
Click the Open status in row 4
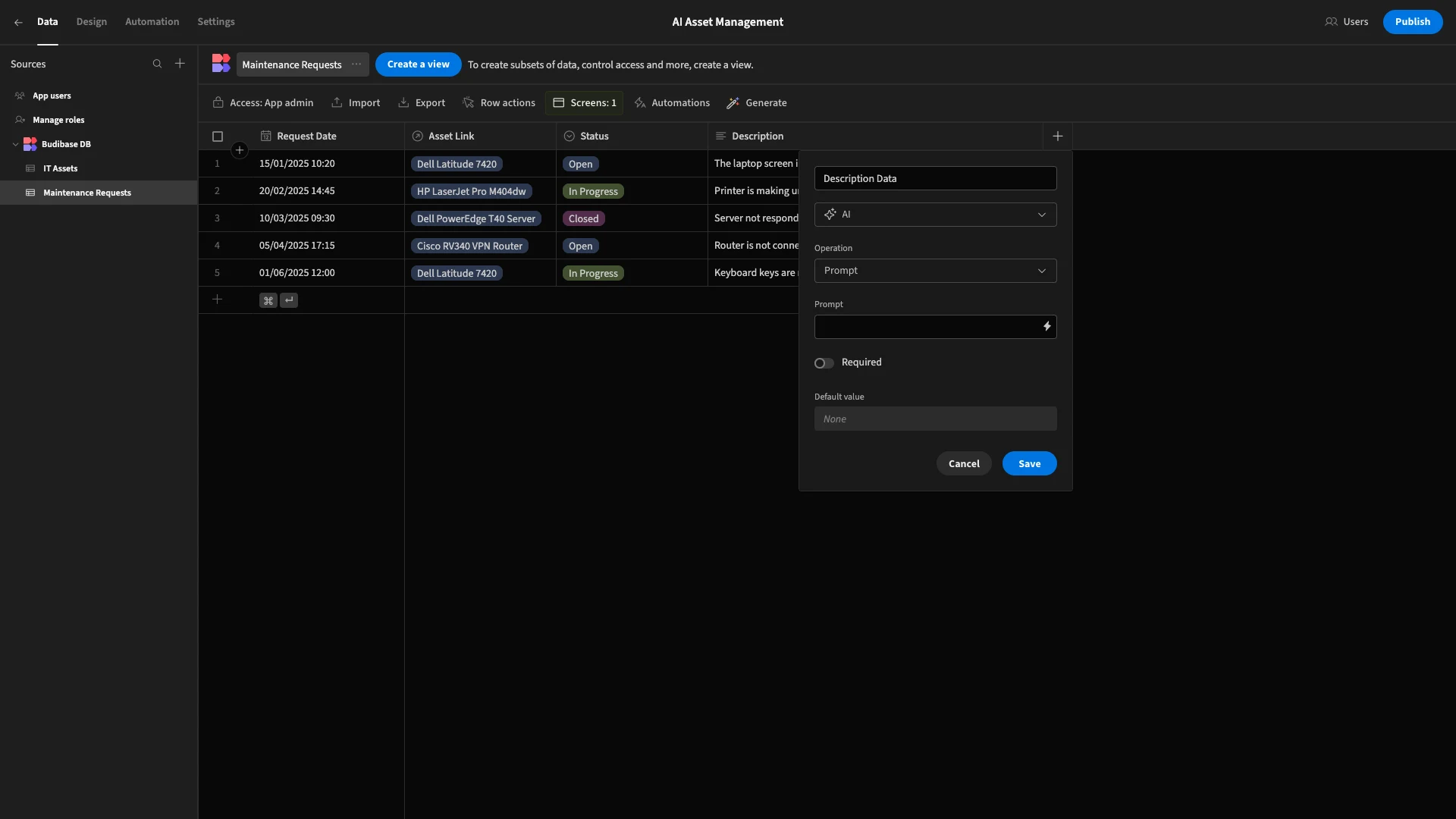point(580,246)
